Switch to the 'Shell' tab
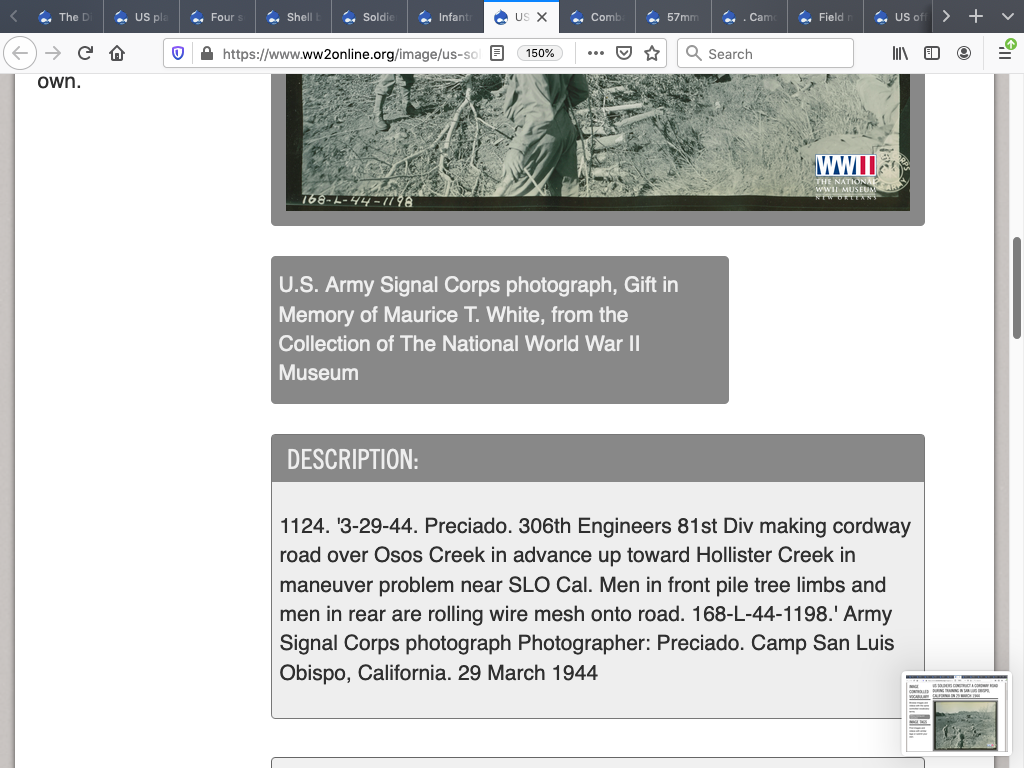Viewport: 1024px width, 768px height. (293, 17)
